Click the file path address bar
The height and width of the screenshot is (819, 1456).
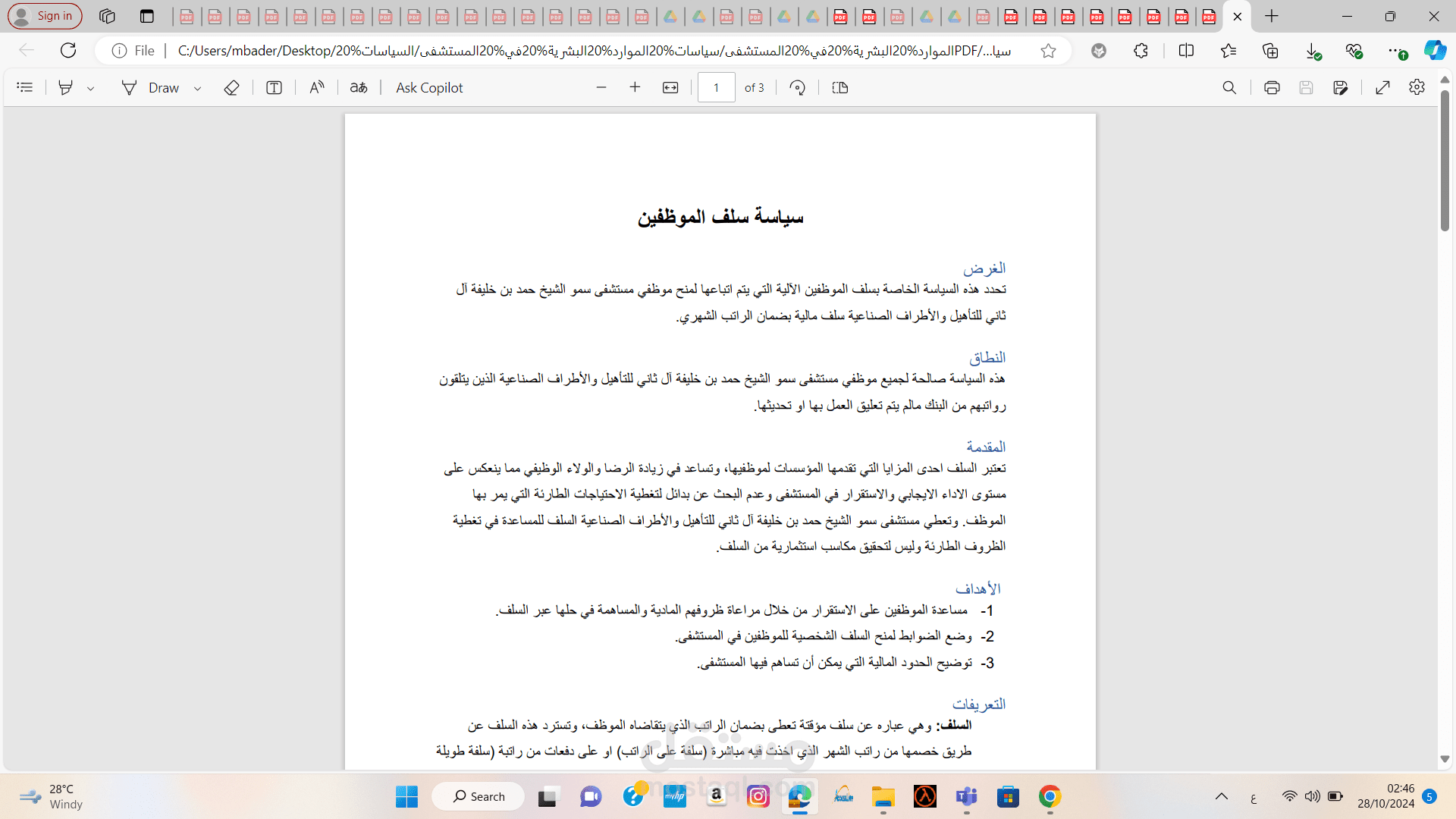594,51
